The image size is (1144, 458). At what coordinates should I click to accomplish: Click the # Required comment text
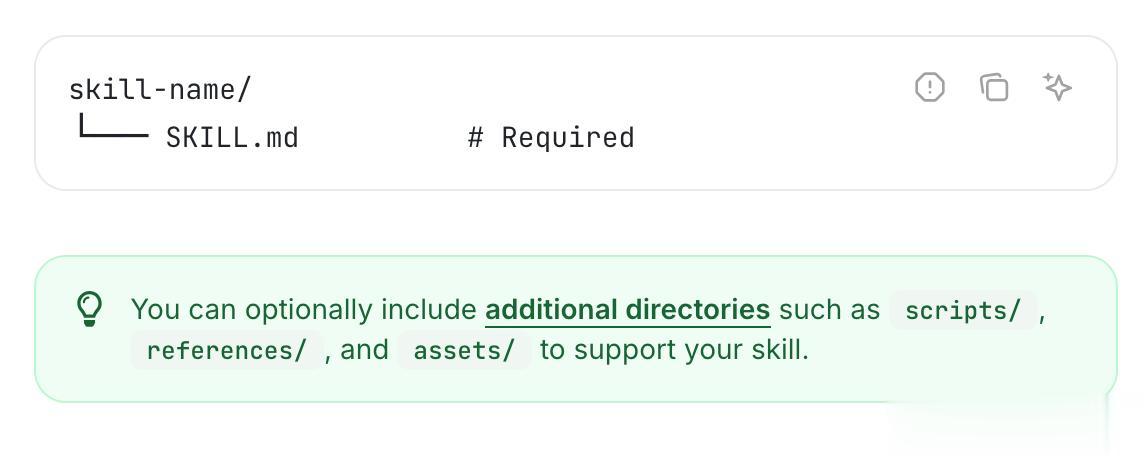pos(550,137)
